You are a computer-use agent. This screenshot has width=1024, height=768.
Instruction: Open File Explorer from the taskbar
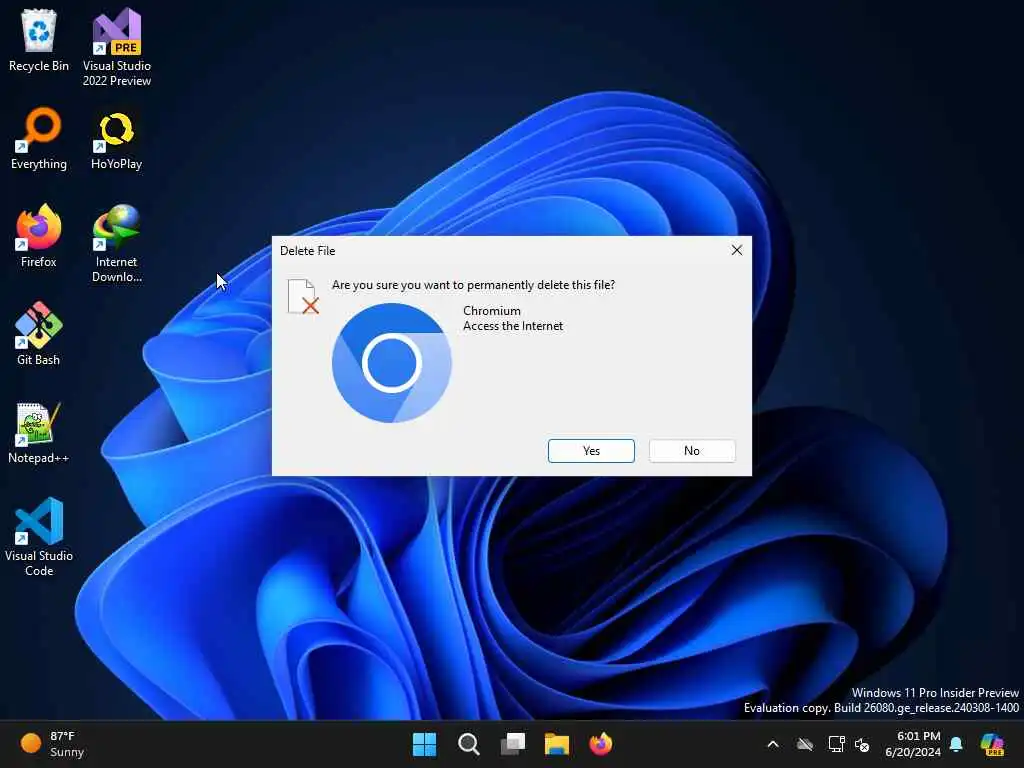point(556,744)
